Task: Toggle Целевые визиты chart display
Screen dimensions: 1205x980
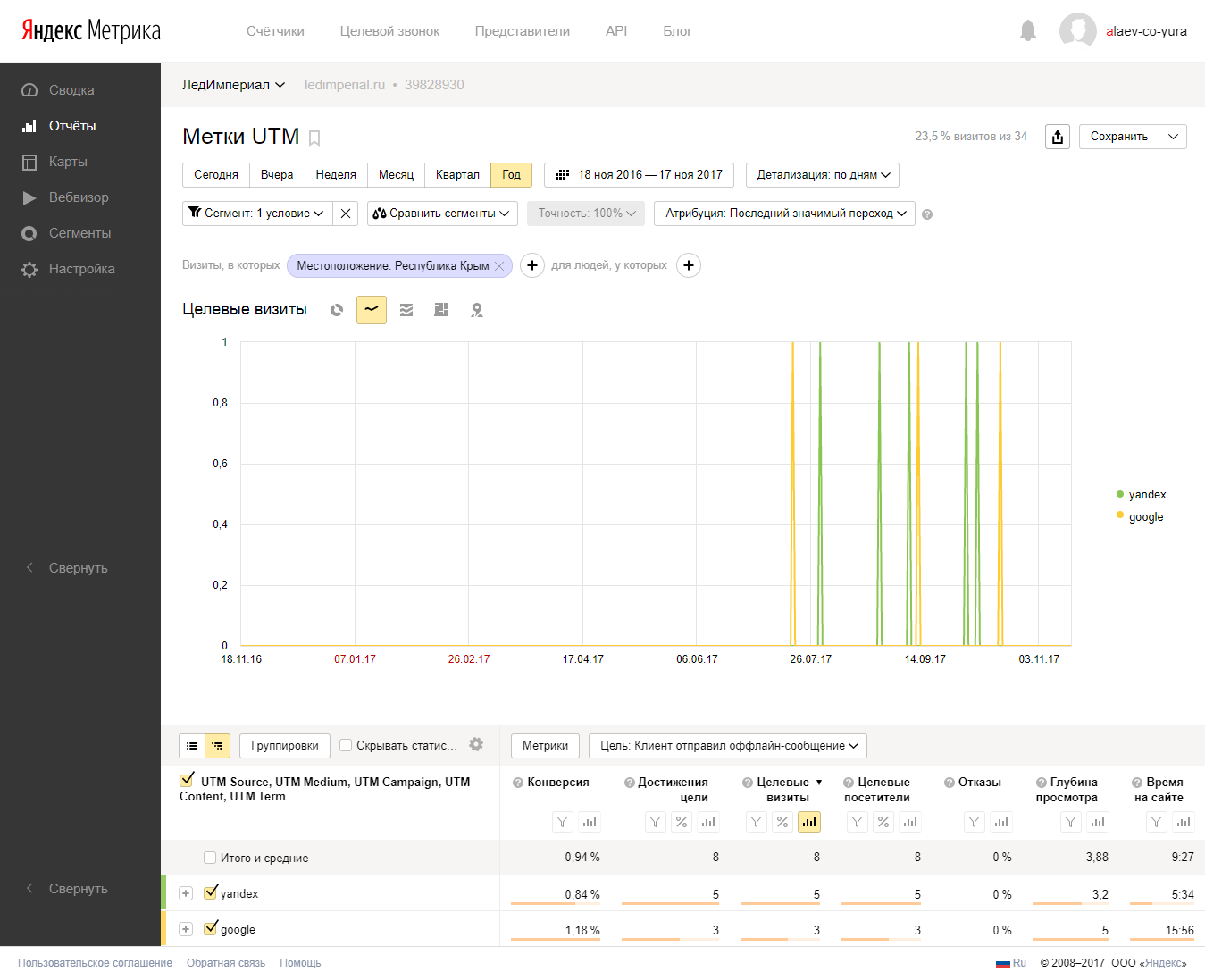Action: [x=809, y=822]
